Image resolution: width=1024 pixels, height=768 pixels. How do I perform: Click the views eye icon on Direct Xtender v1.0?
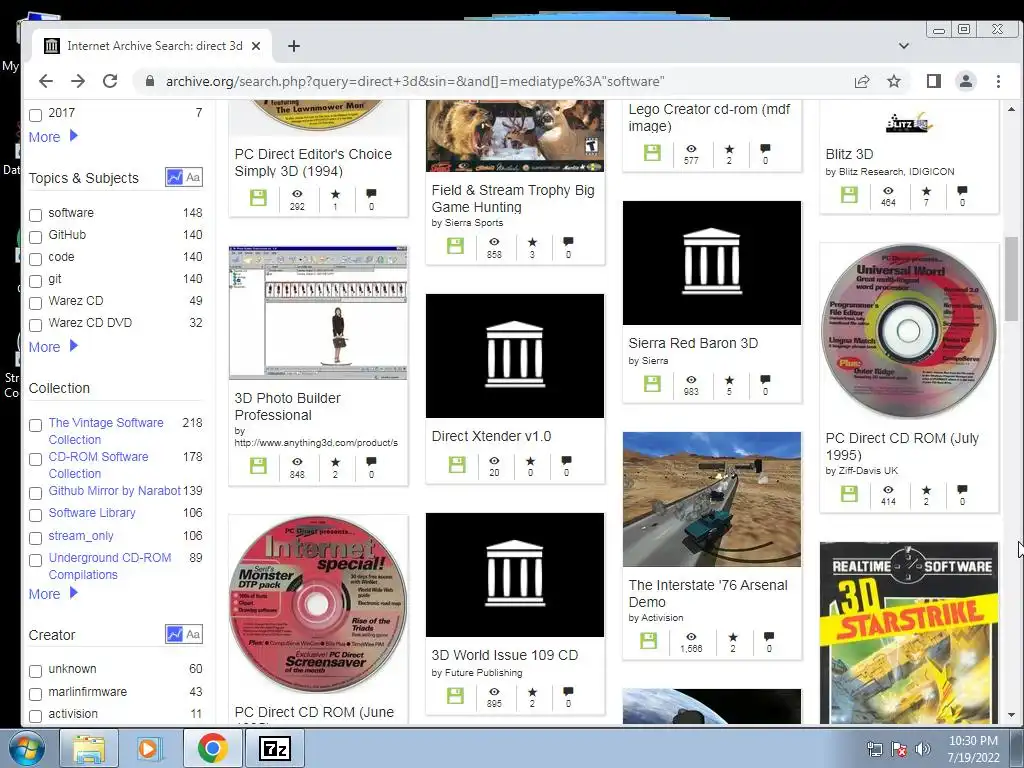[x=494, y=460]
